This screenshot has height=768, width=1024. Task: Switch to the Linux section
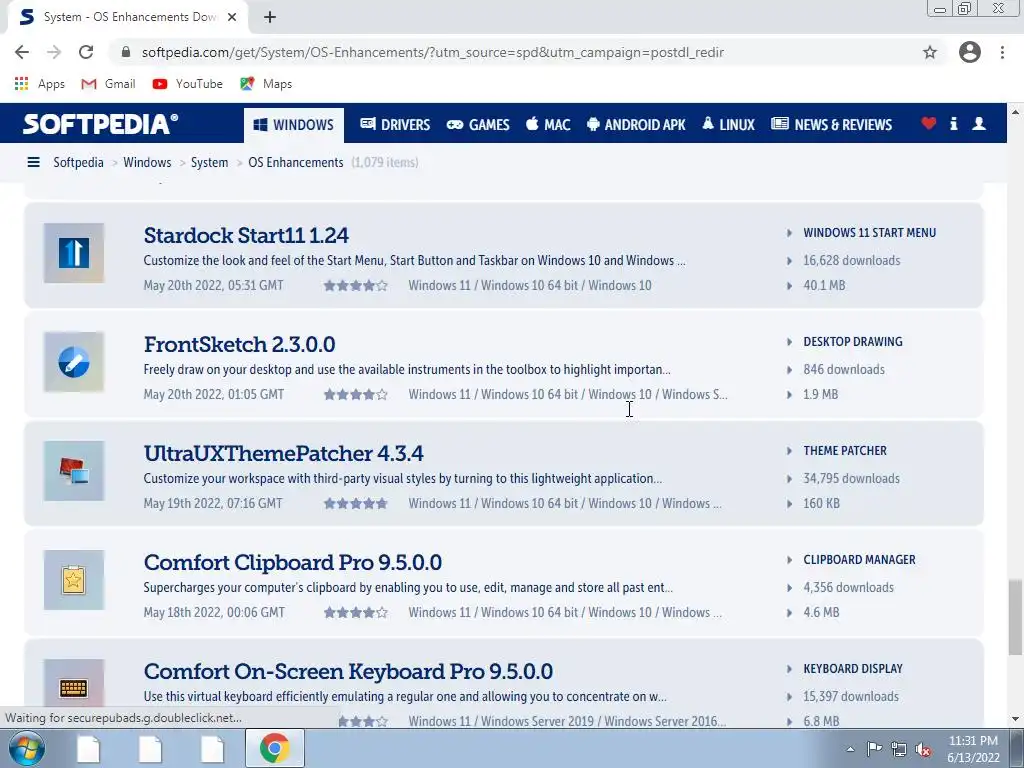(728, 124)
